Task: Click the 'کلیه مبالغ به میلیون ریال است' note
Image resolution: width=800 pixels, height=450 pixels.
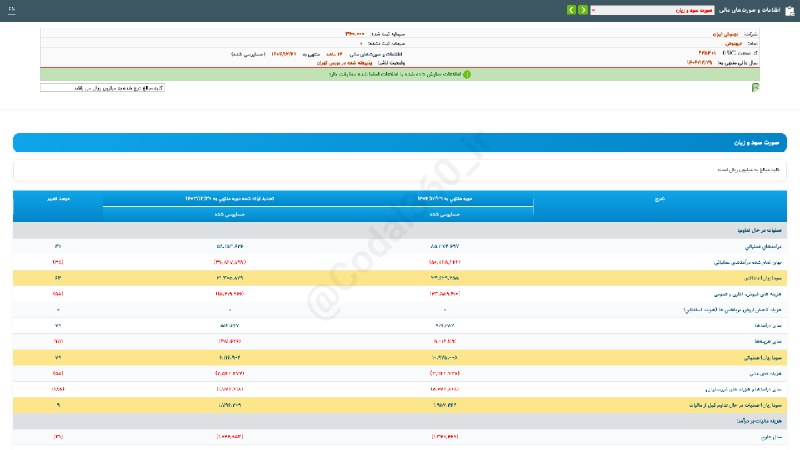Action: click(748, 169)
